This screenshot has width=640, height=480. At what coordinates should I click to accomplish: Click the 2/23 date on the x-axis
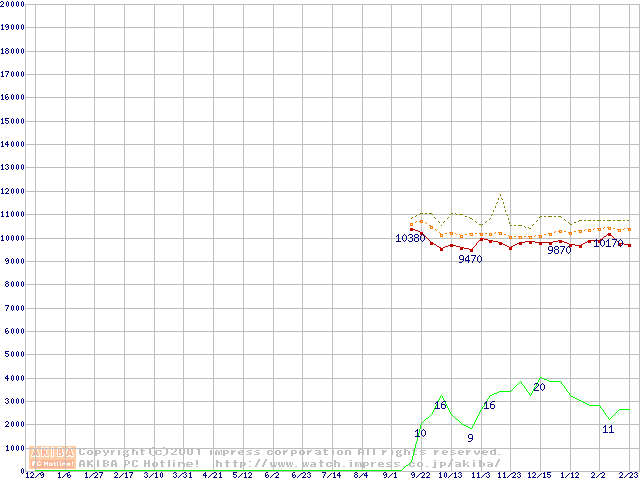pyautogui.click(x=628, y=475)
